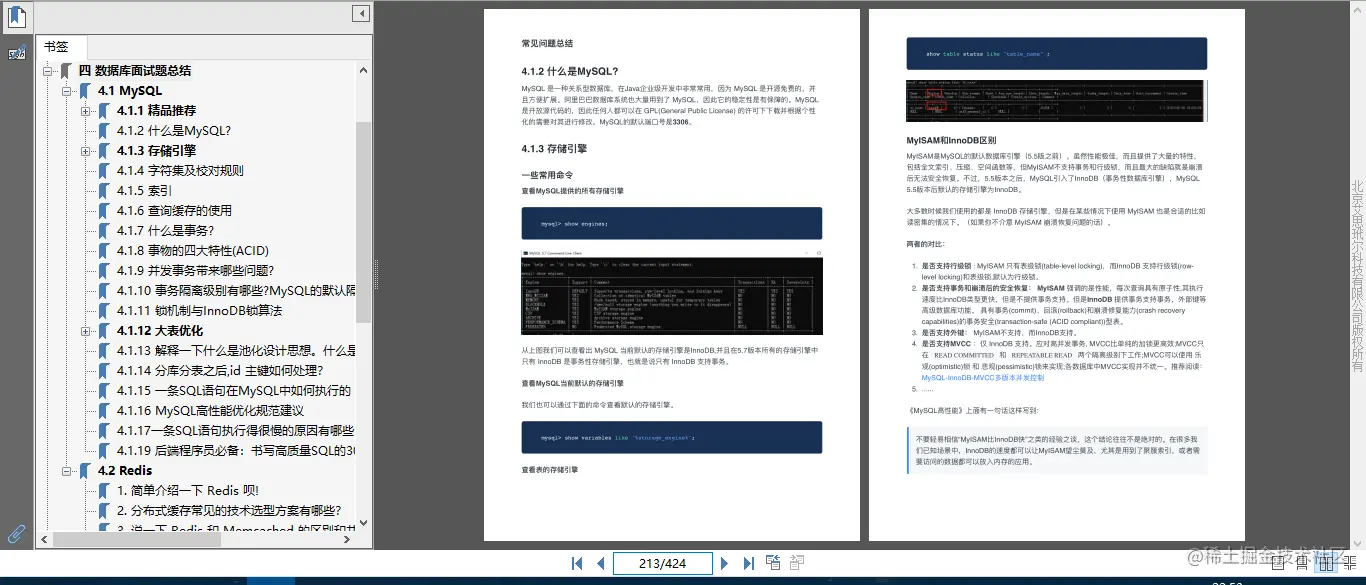Expand the 4.1.3 存储引擎 node
The width and height of the screenshot is (1366, 585).
86,151
